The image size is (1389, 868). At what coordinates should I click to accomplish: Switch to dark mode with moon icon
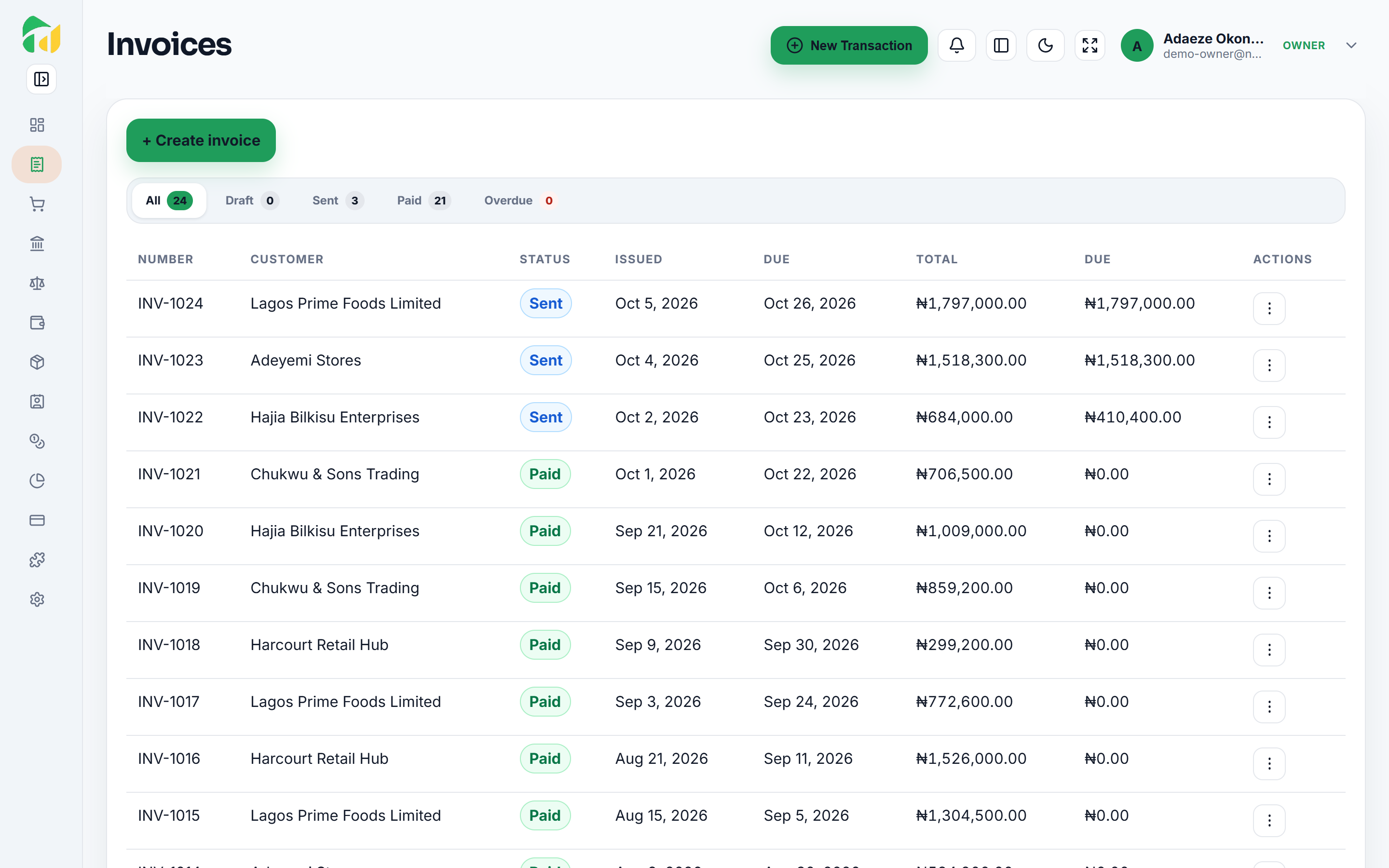tap(1045, 45)
